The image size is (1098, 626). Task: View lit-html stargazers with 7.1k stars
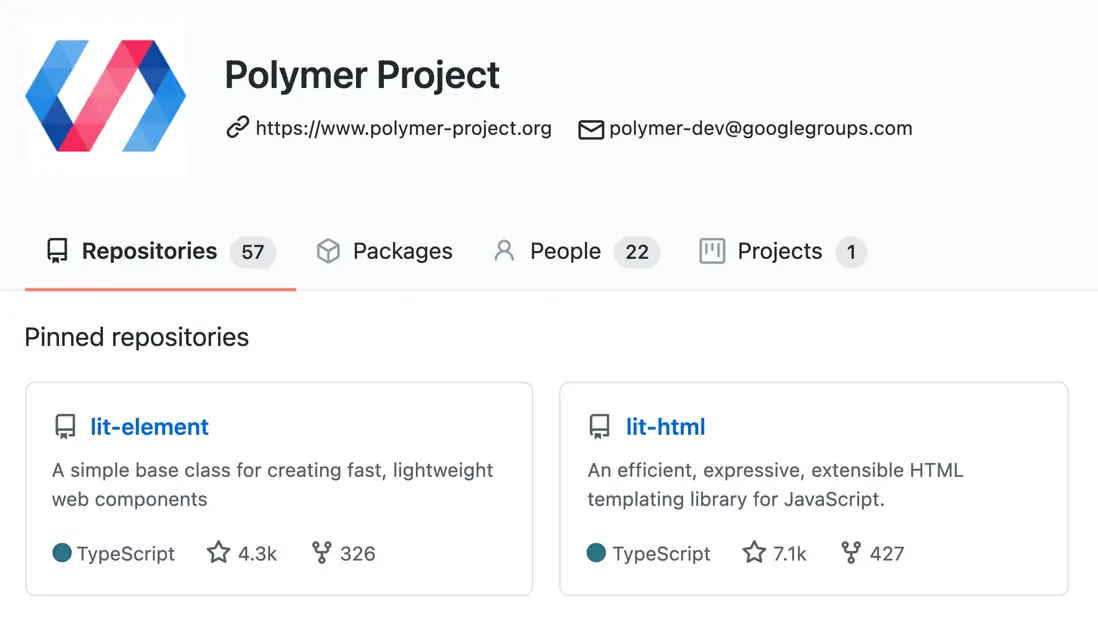click(775, 553)
